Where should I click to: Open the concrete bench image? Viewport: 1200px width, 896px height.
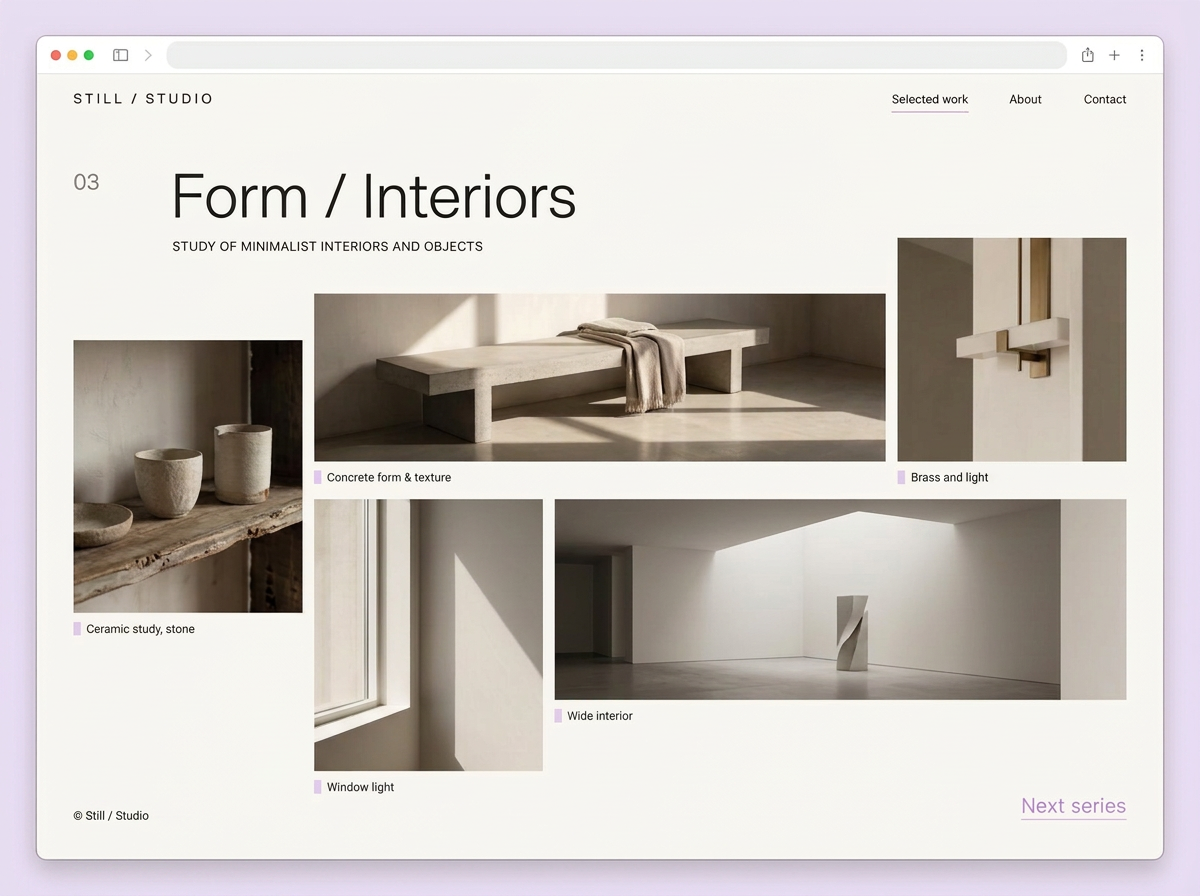pyautogui.click(x=600, y=377)
